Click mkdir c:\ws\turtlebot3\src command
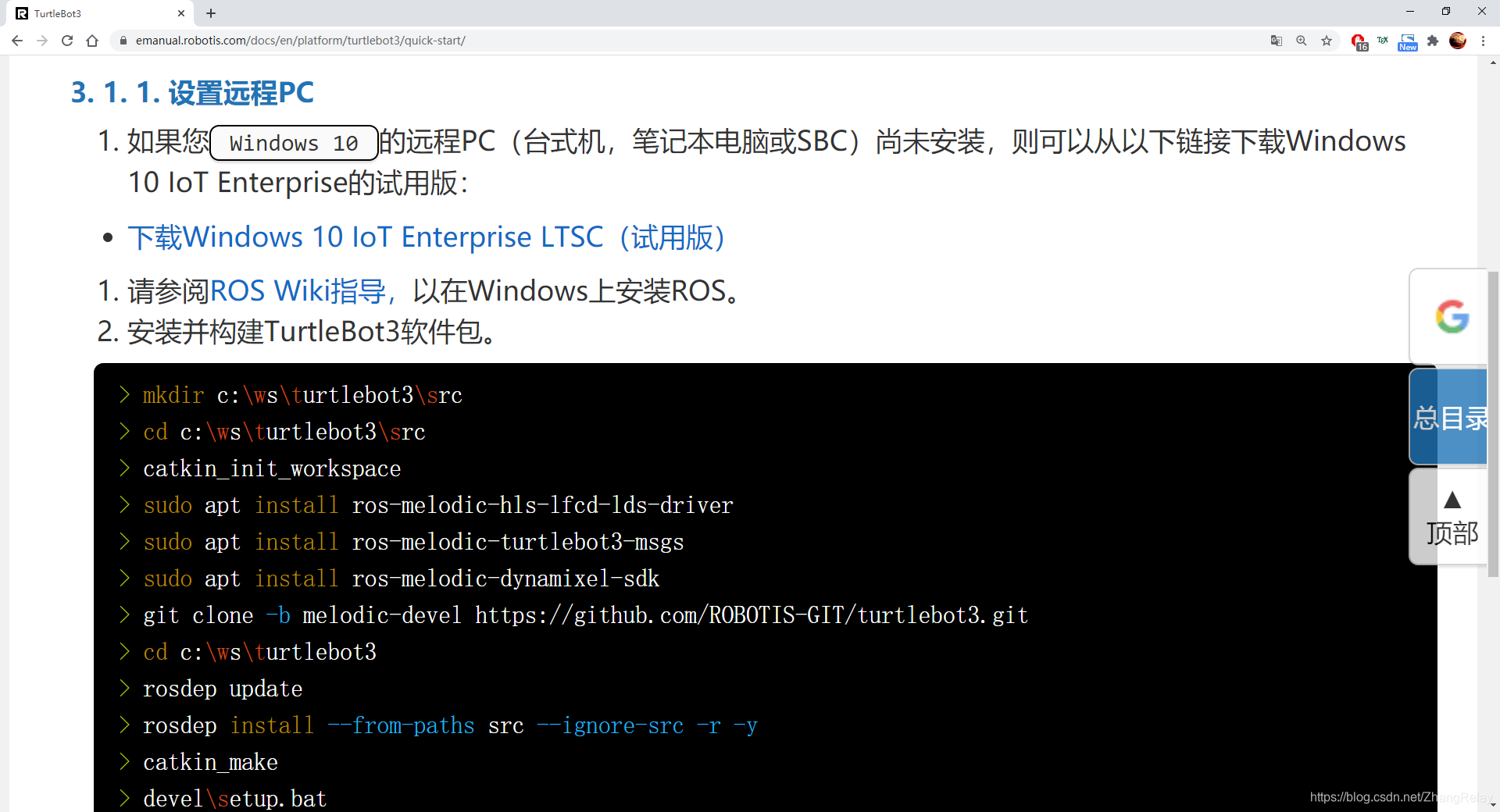 (x=302, y=395)
